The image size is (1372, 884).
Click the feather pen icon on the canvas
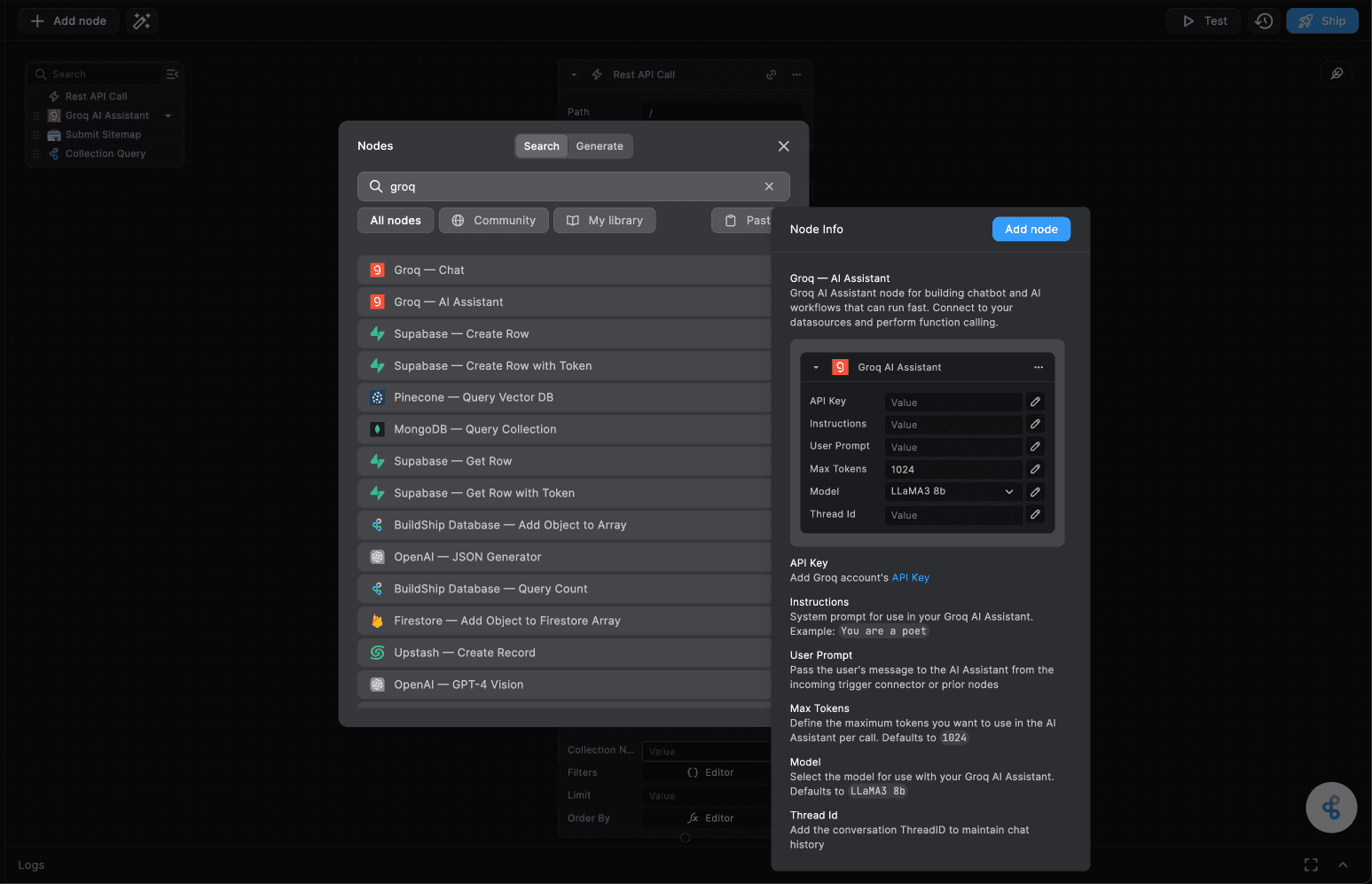(x=1337, y=74)
